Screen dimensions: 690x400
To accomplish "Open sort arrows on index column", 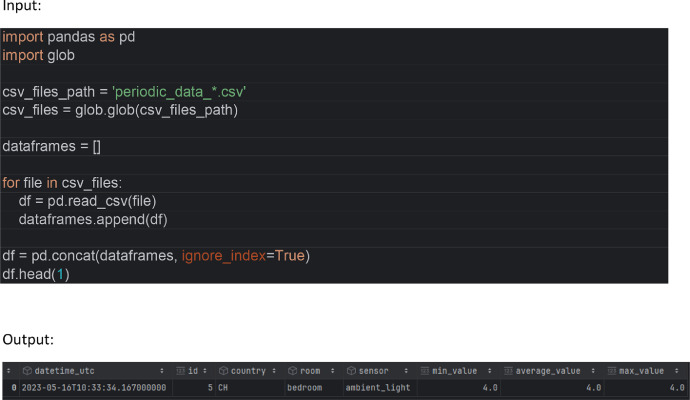I will (x=8, y=371).
